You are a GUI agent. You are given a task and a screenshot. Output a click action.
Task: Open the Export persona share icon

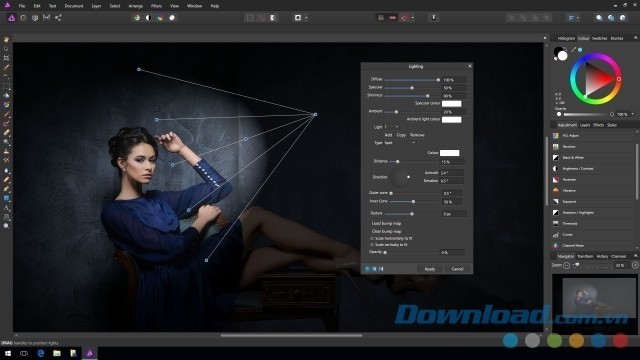point(58,18)
